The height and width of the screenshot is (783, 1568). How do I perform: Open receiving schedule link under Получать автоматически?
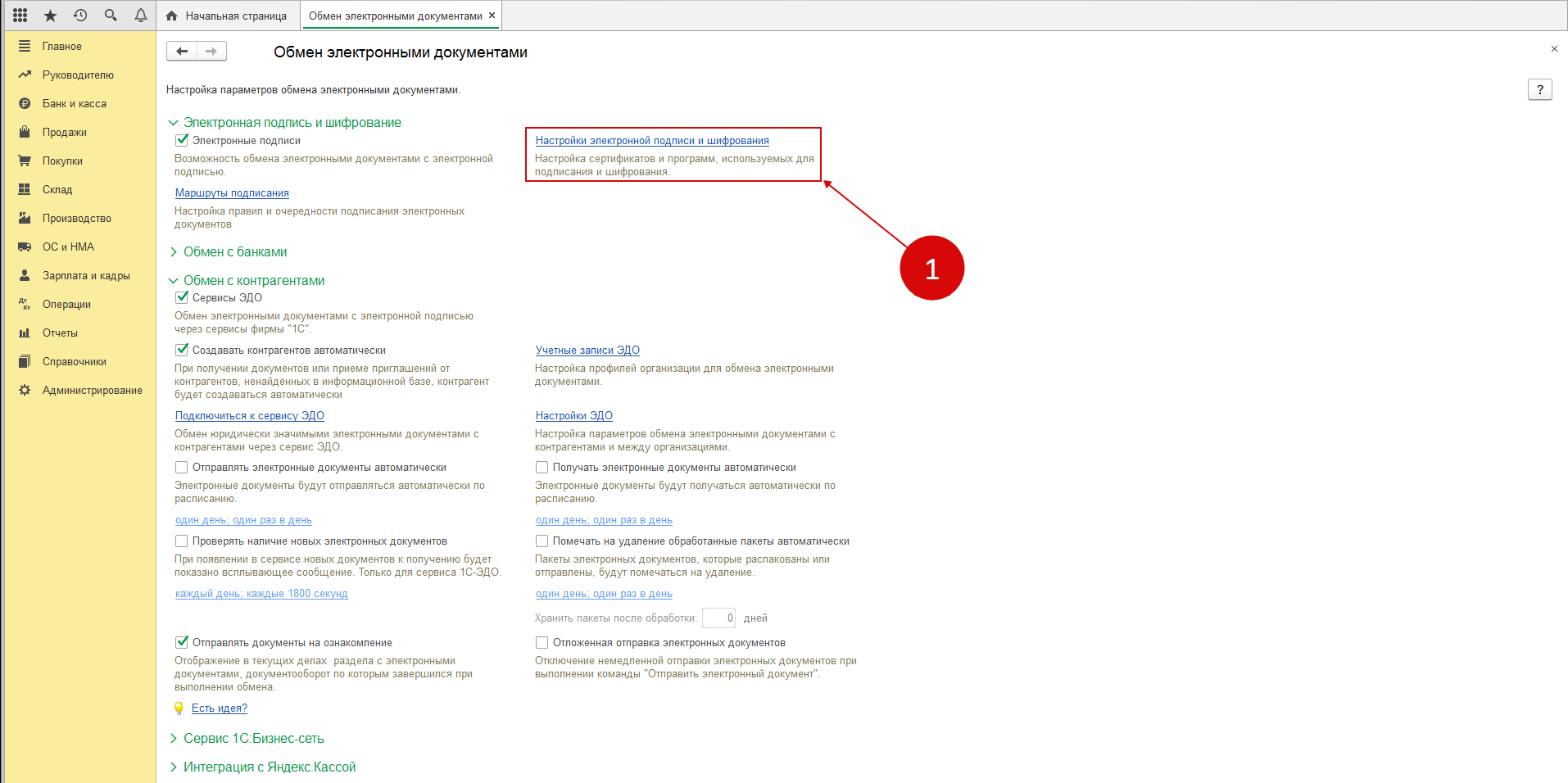click(x=604, y=520)
